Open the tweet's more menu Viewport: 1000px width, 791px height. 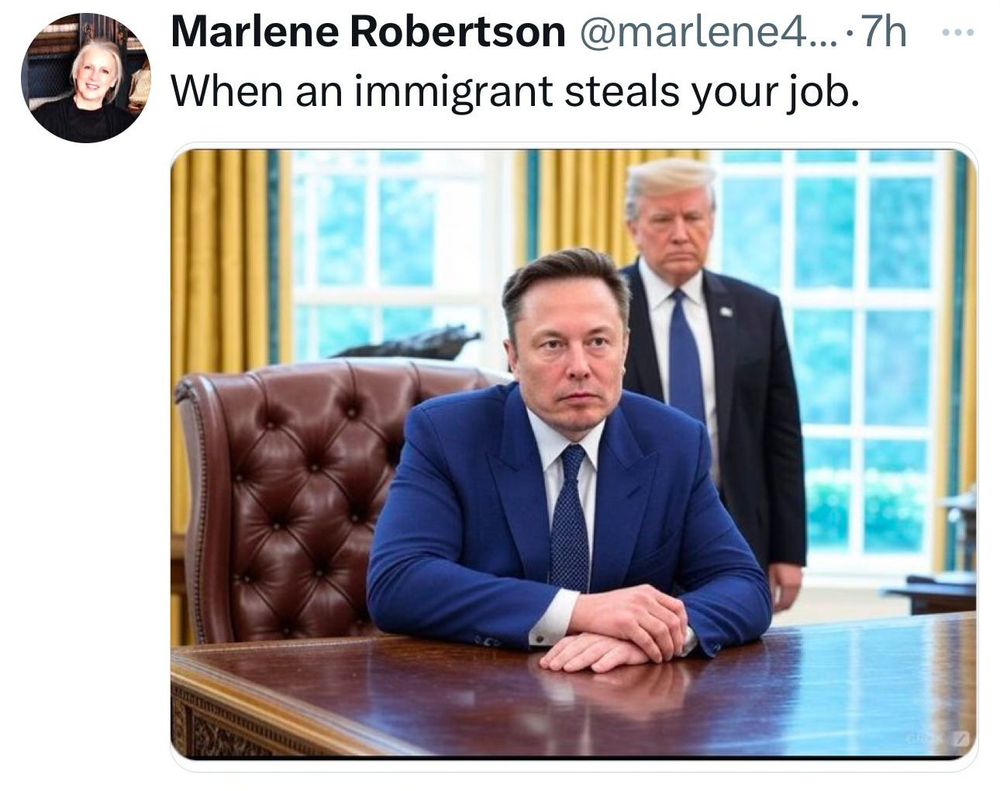tap(958, 31)
